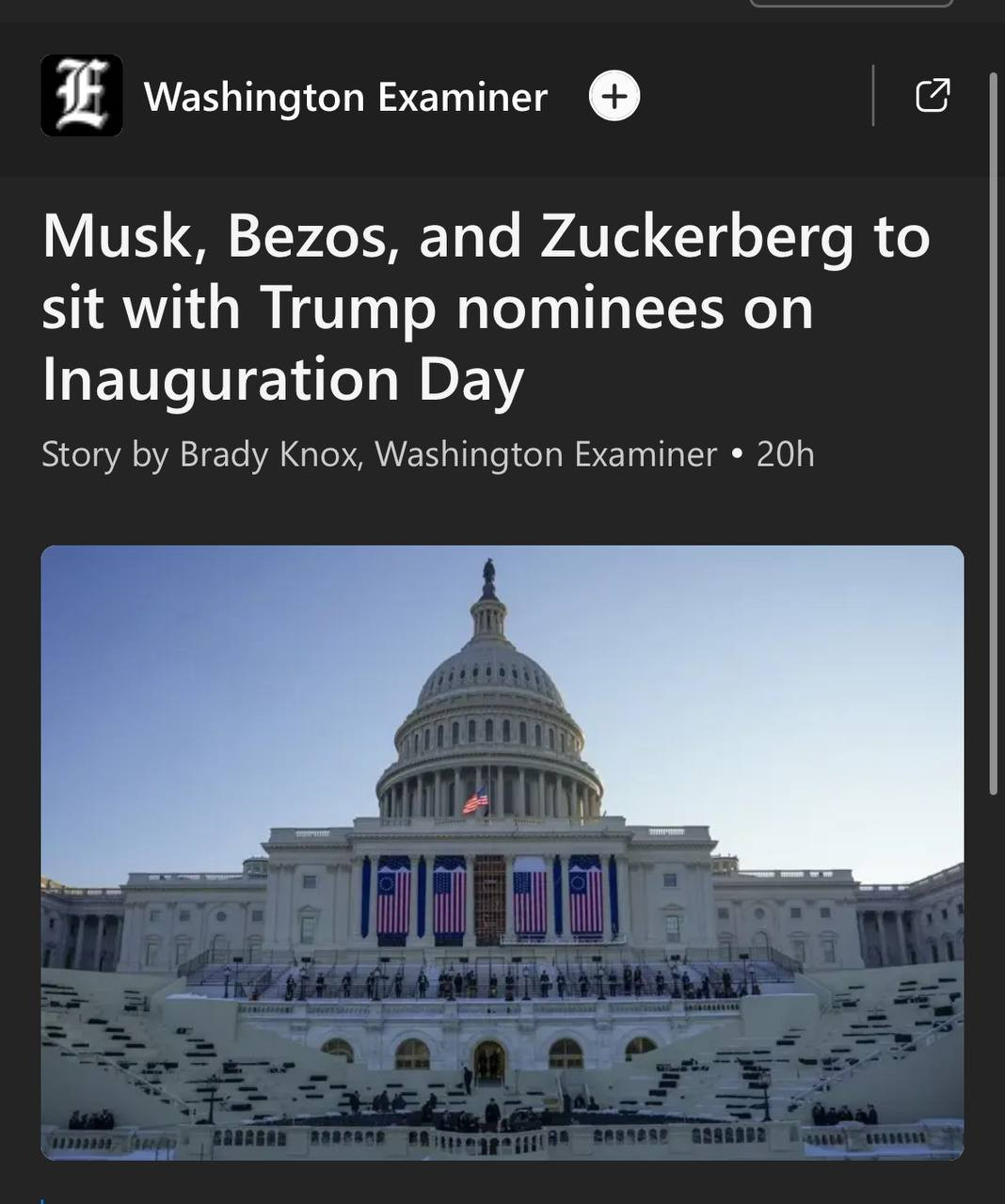Screen dimensions: 1005x1204
Task: Click the word Story in the byline
Action: (81, 454)
